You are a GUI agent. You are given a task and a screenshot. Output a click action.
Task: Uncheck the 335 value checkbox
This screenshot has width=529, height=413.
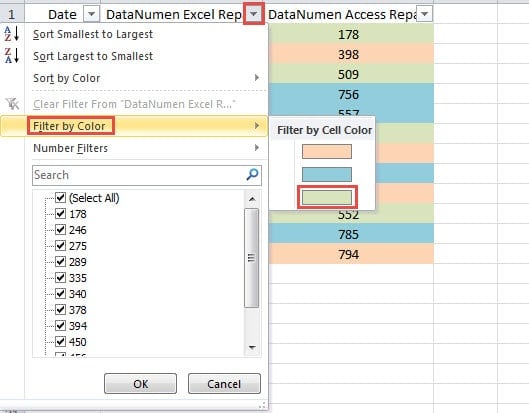click(x=60, y=277)
